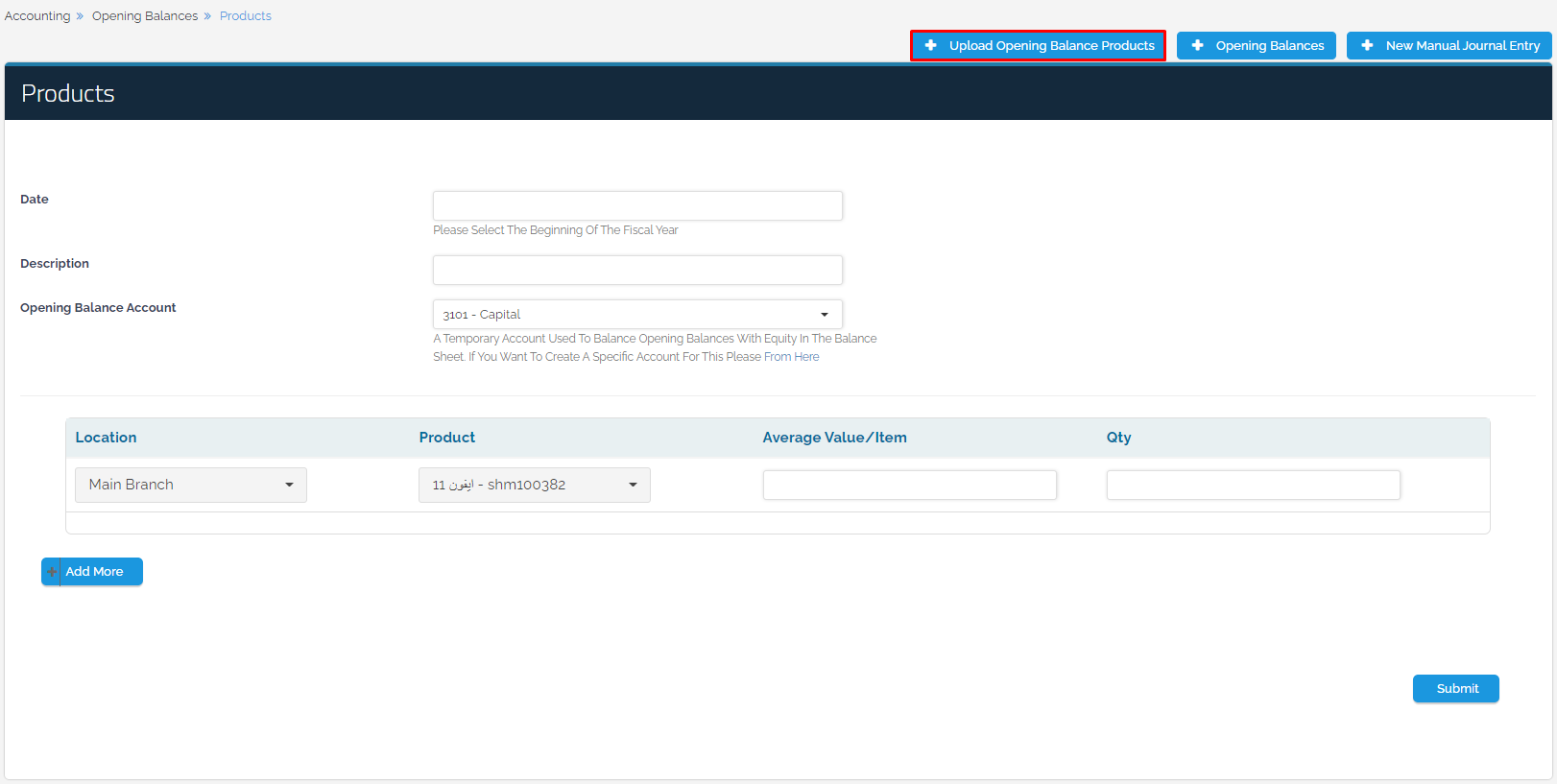Viewport: 1557px width, 784px height.
Task: Click the plus icon on New Manual Journal Entry
Action: 1367,45
